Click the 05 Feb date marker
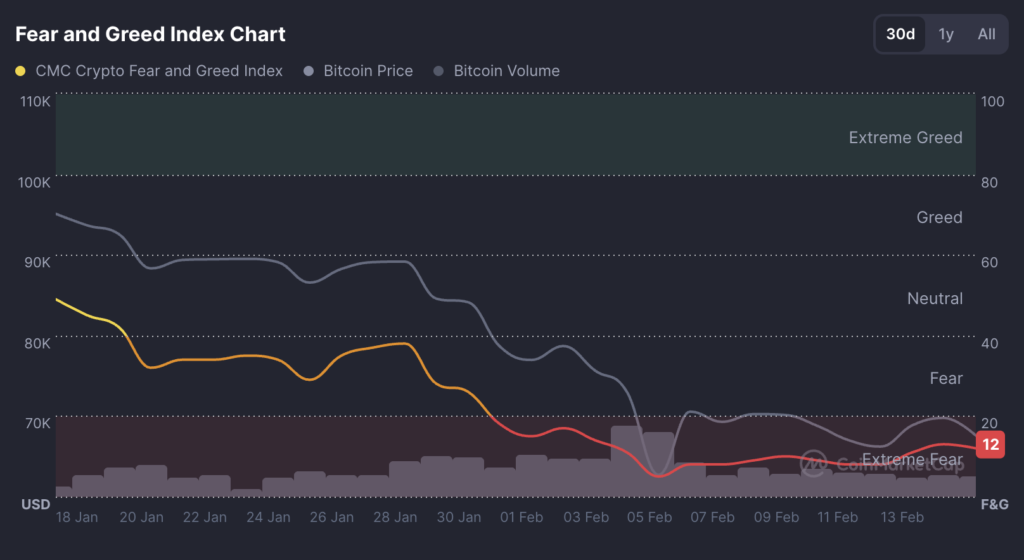1024x560 pixels. (x=649, y=517)
